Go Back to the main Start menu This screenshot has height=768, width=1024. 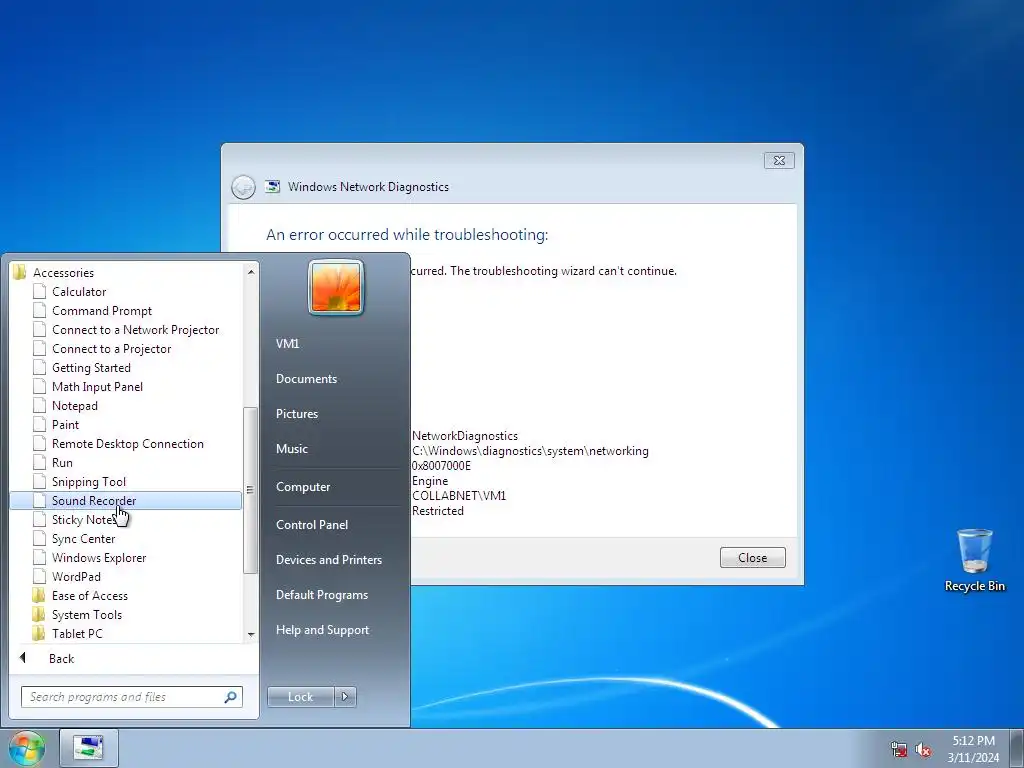(x=61, y=659)
